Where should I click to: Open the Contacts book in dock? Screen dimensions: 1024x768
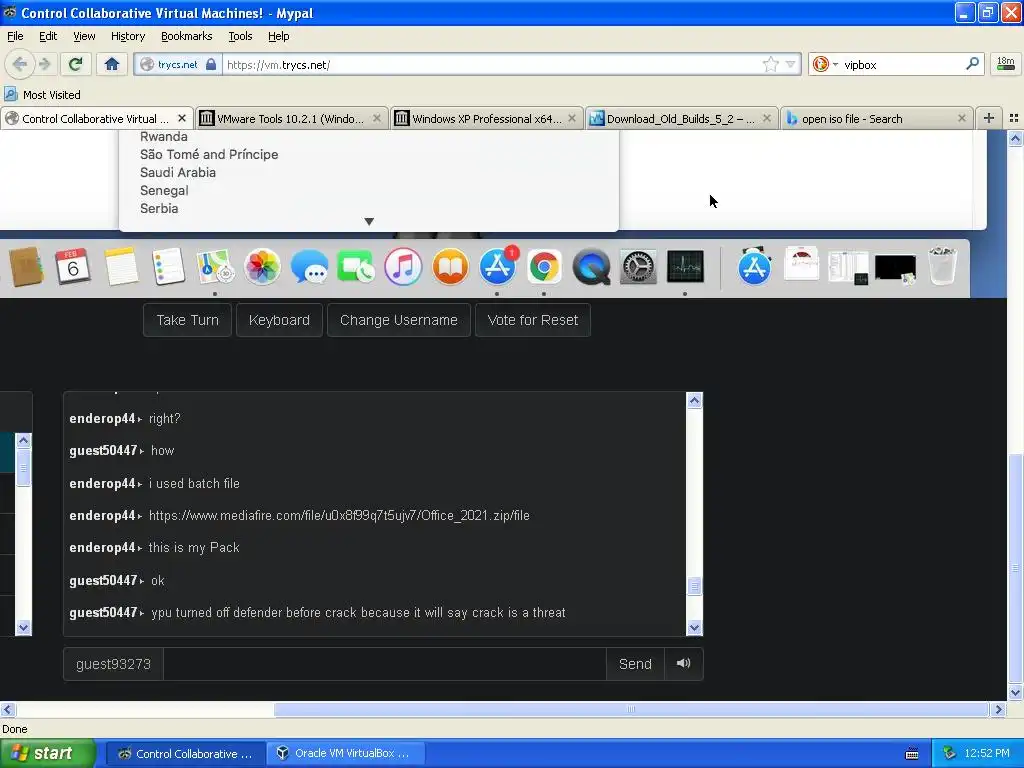26,266
